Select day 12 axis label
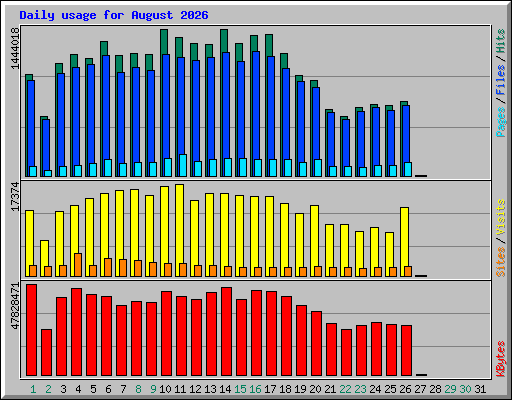This screenshot has height=400, width=512. click(195, 389)
